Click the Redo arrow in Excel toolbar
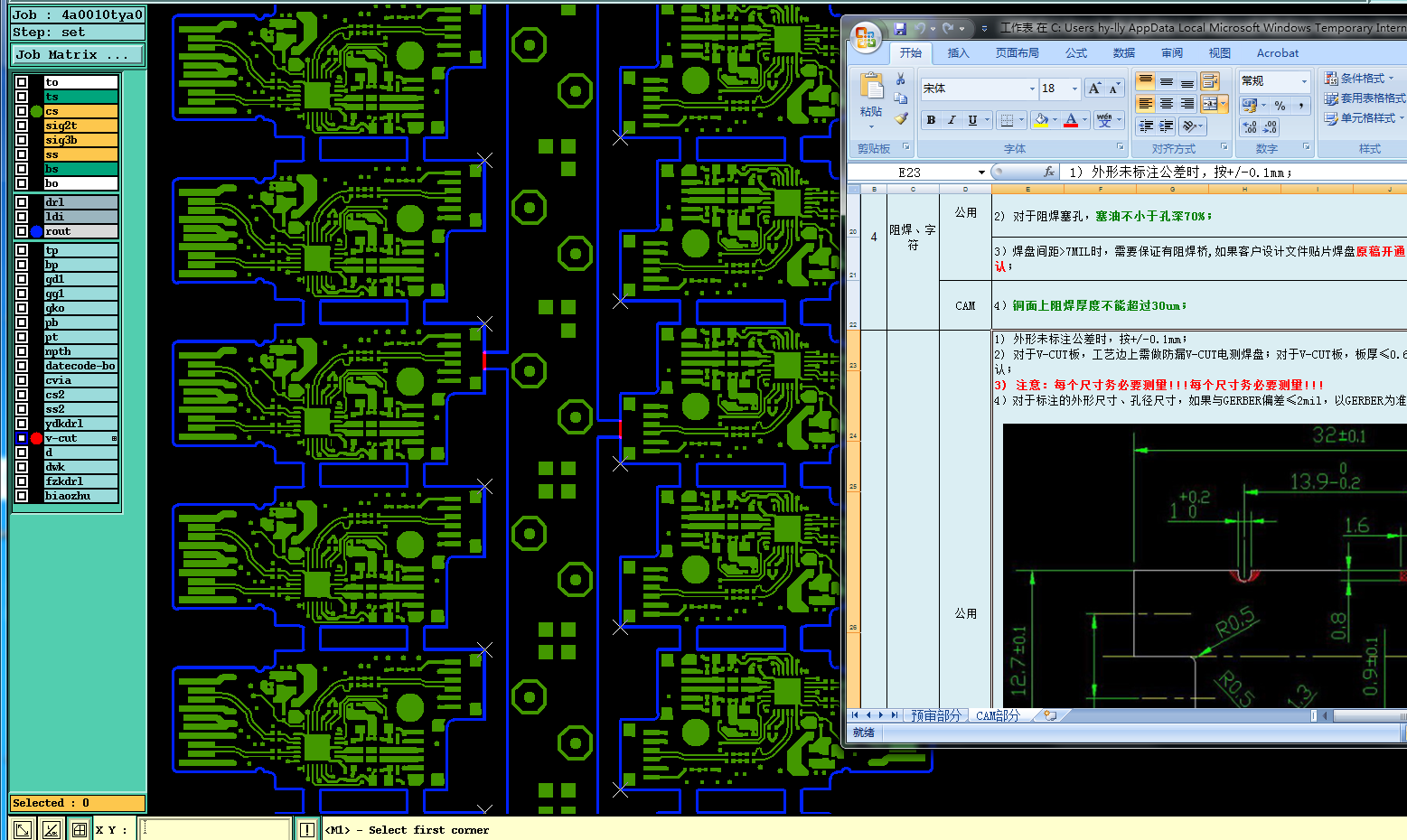The image size is (1407, 840). (948, 29)
